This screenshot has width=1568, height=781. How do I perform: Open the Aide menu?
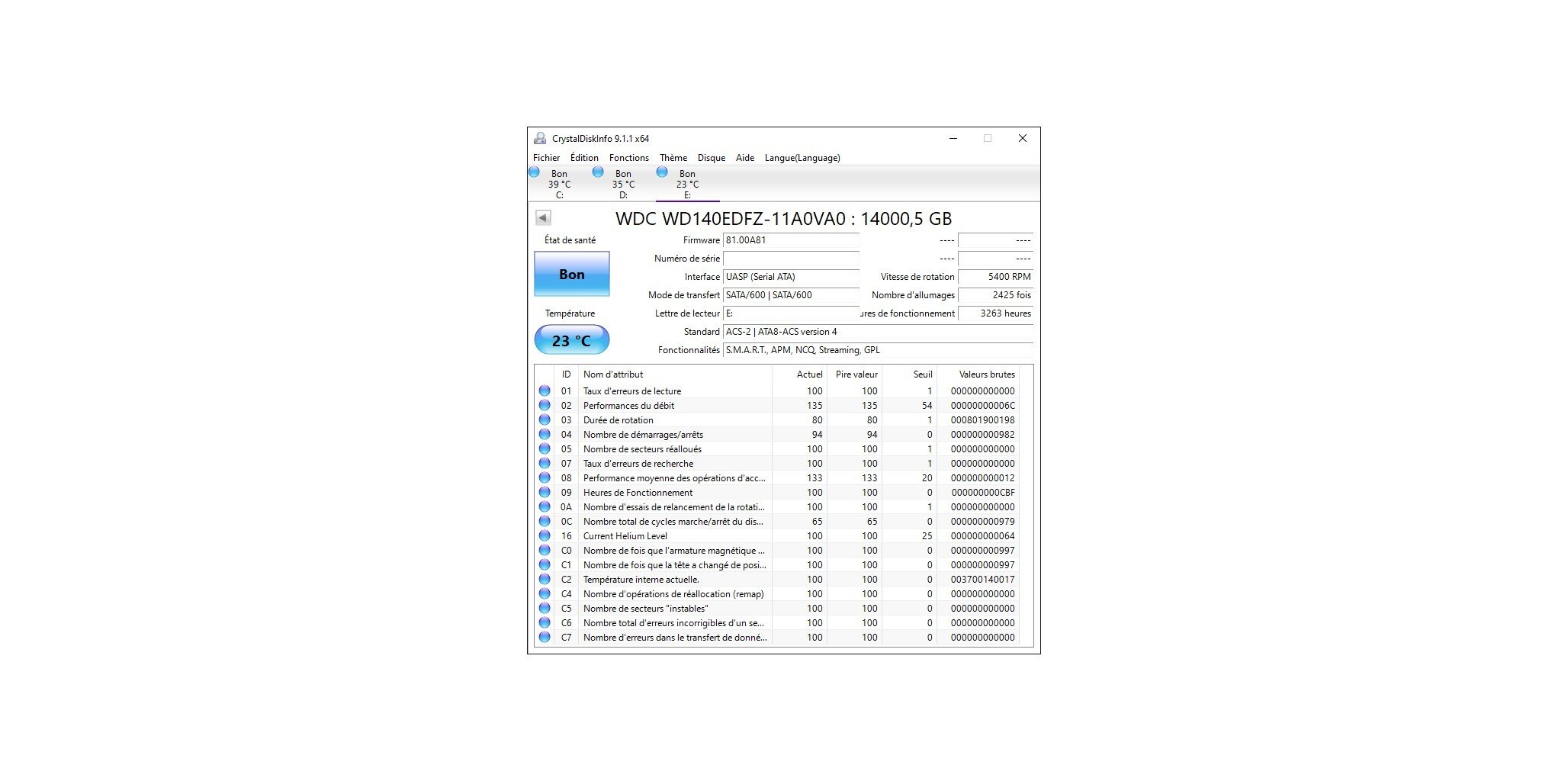point(745,158)
